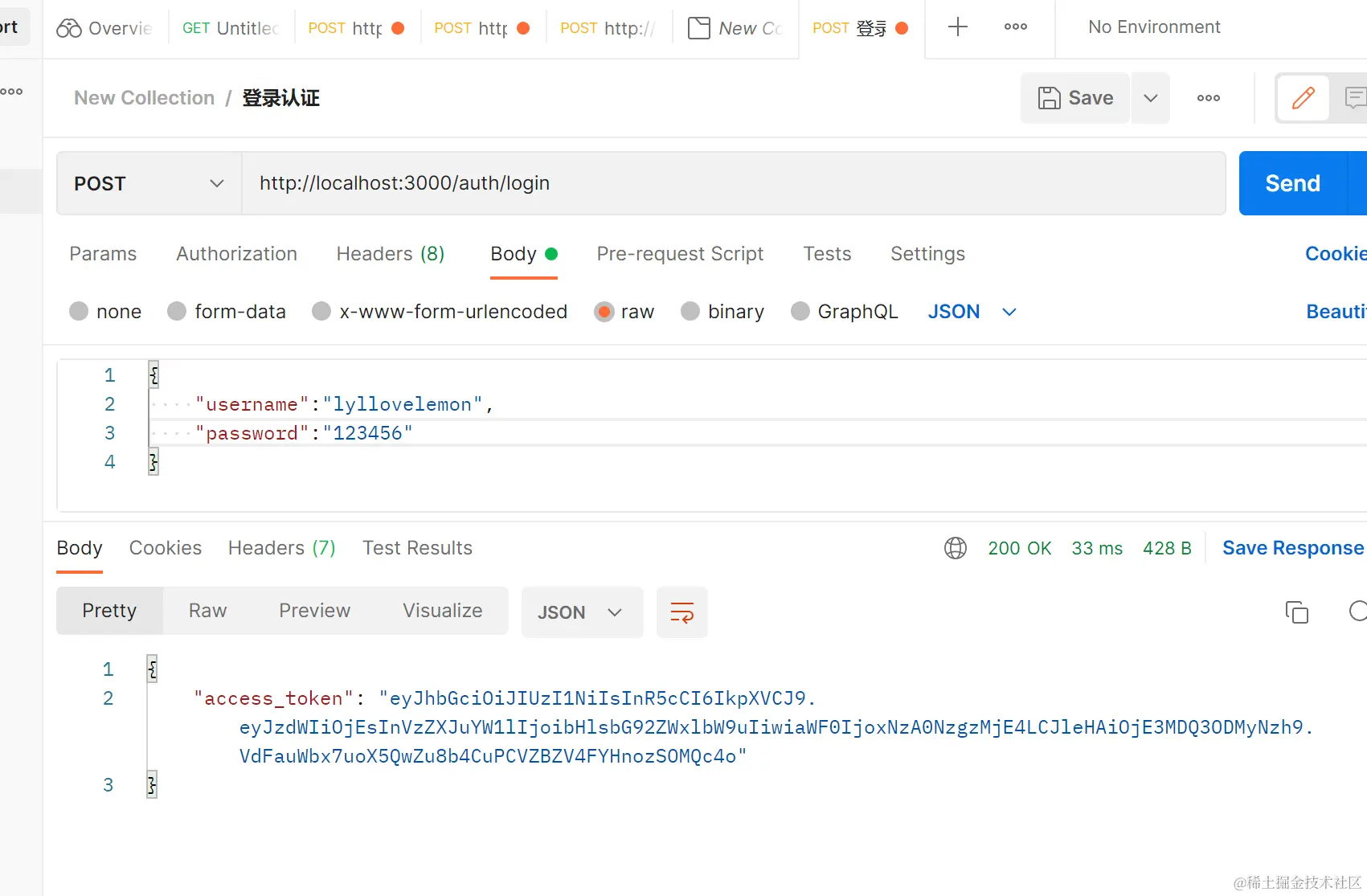The height and width of the screenshot is (896, 1367).
Task: Switch response view to Pretty
Action: click(x=109, y=611)
